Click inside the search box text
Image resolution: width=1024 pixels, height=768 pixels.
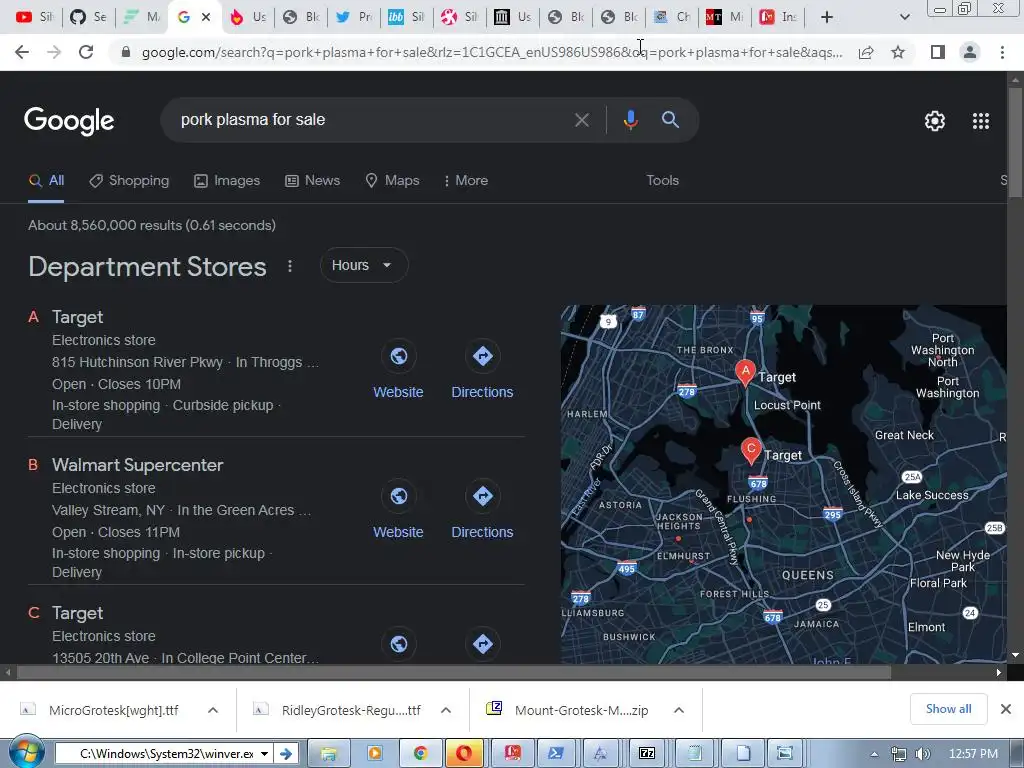pos(253,120)
